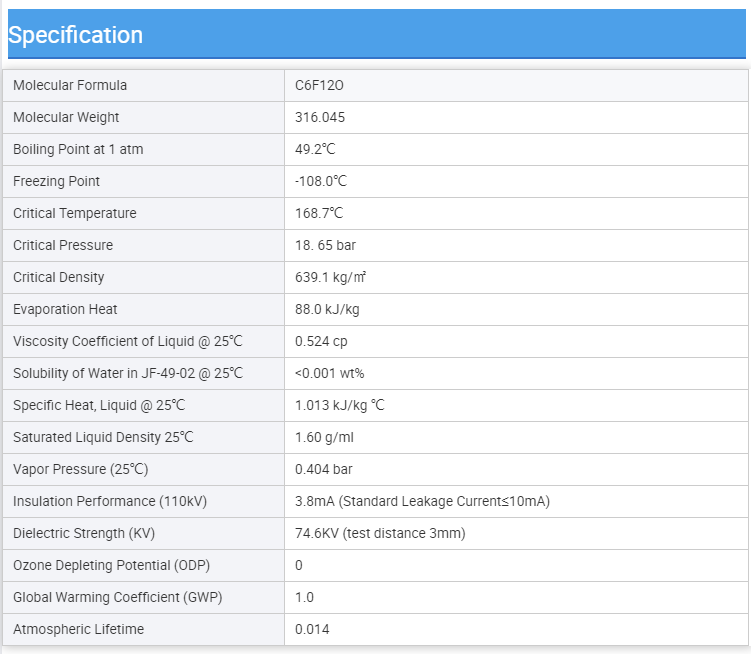Click the Dielectric Strength (KV) label
This screenshot has height=654, width=751.
point(84,533)
